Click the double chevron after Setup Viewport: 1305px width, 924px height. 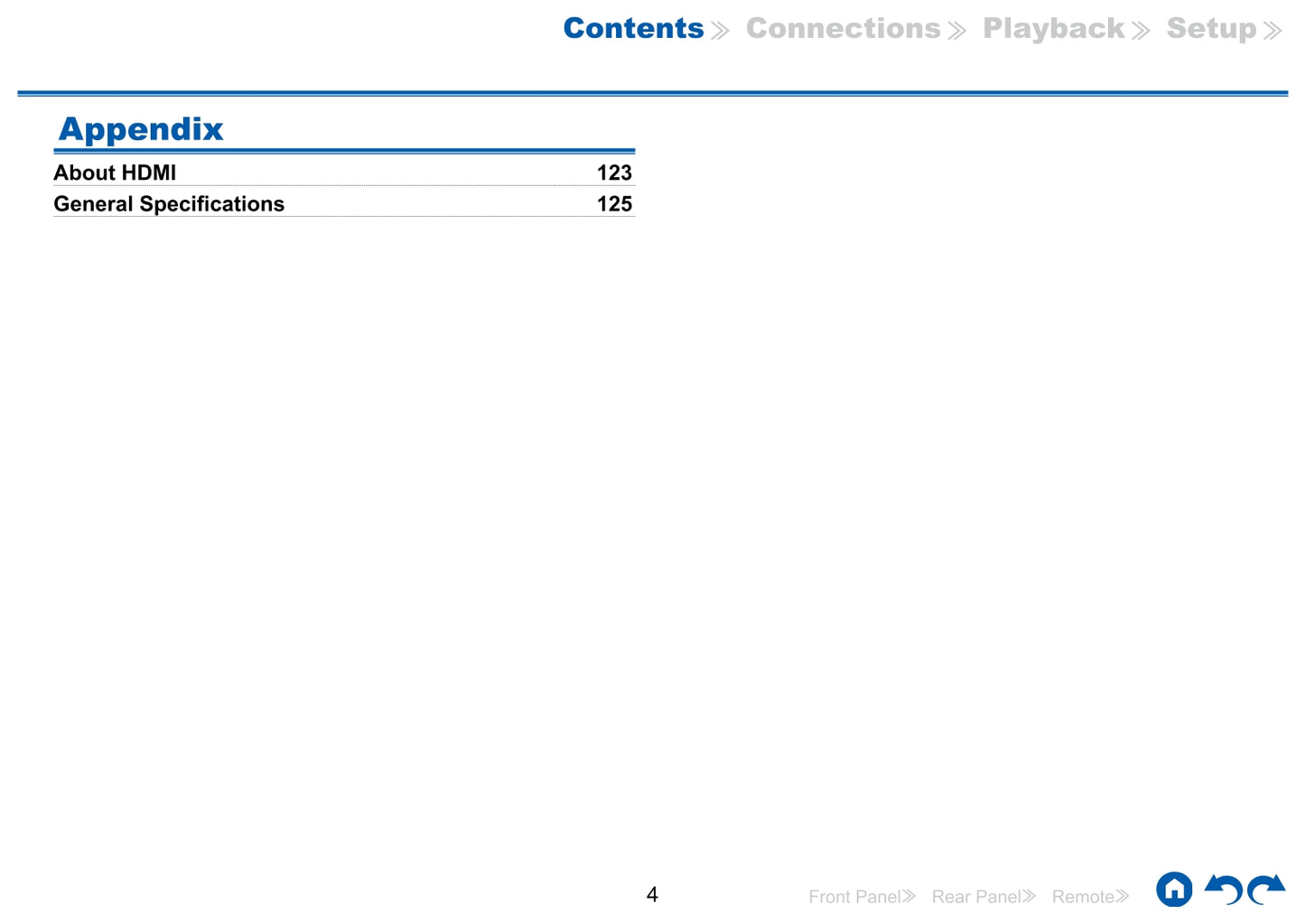coord(1272,32)
